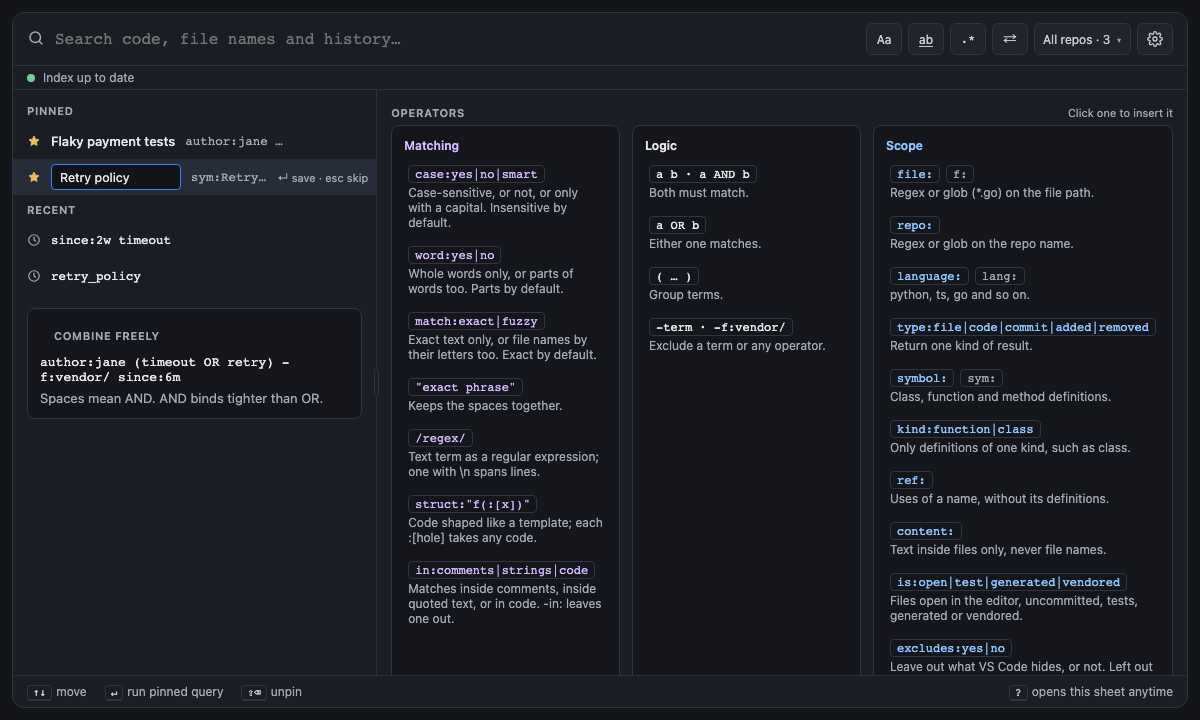
Task: Insert /regex/ operator
Action: [440, 438]
